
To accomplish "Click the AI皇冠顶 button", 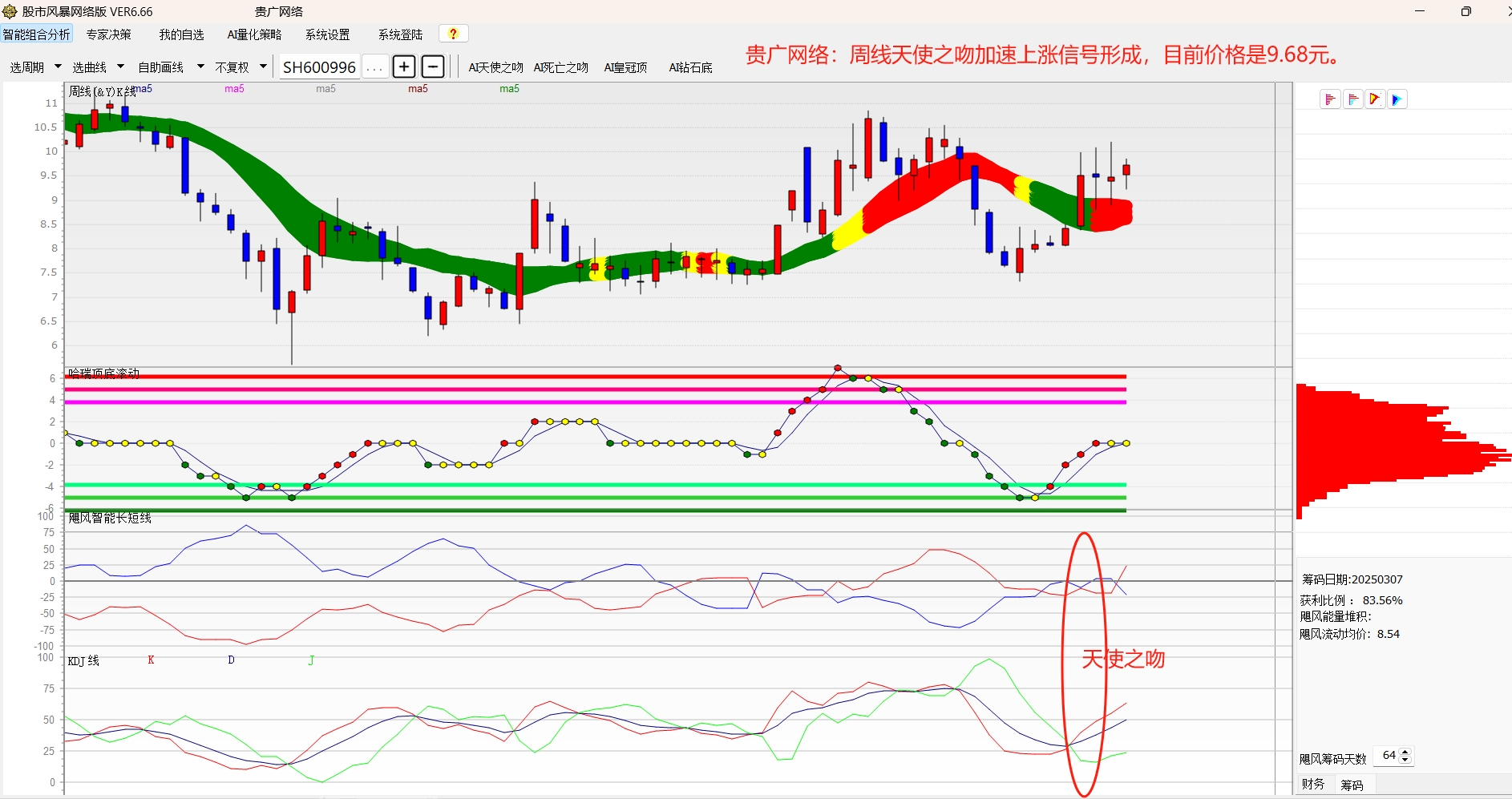I will click(x=625, y=67).
